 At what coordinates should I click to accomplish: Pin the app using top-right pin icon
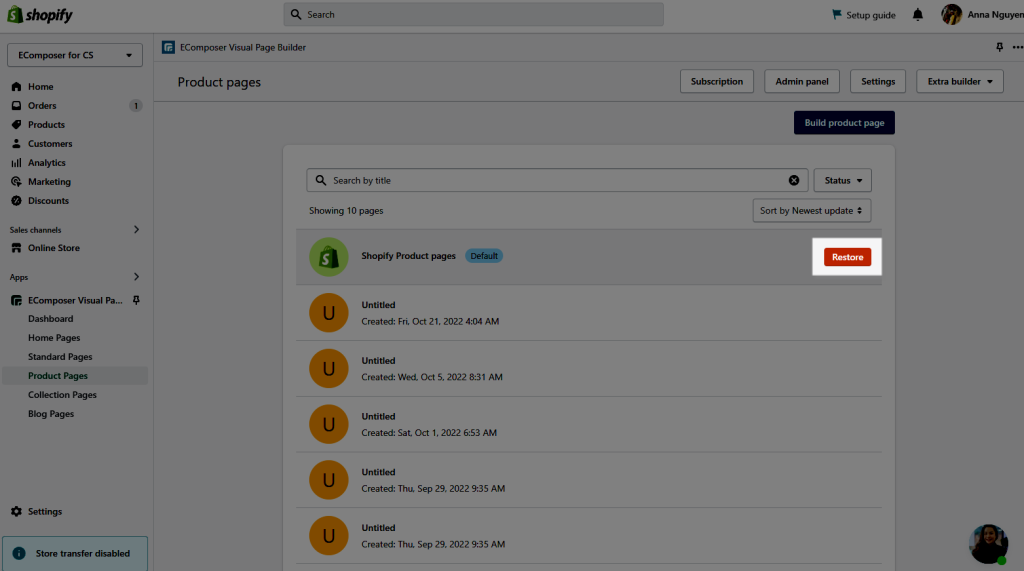point(999,47)
